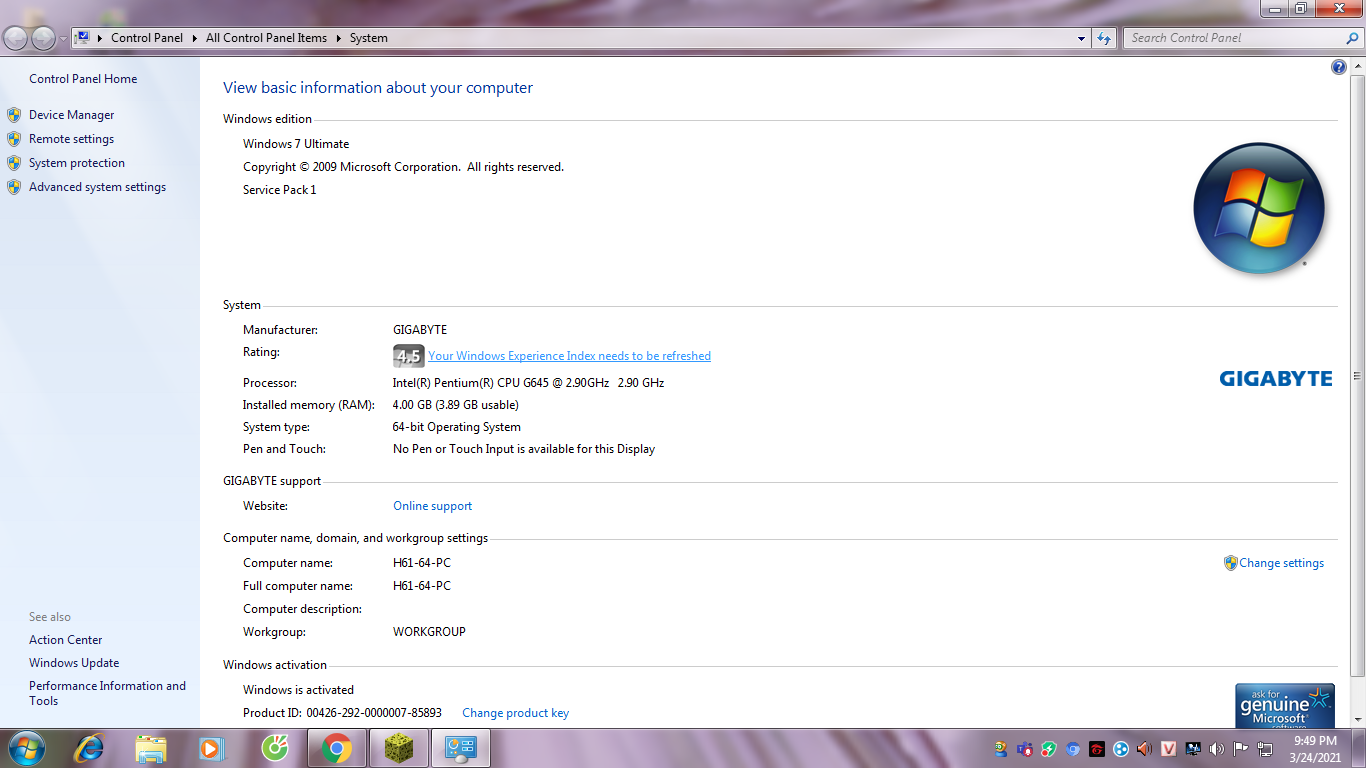Switch to the yellow sponge cube app on taskbar

(399, 748)
